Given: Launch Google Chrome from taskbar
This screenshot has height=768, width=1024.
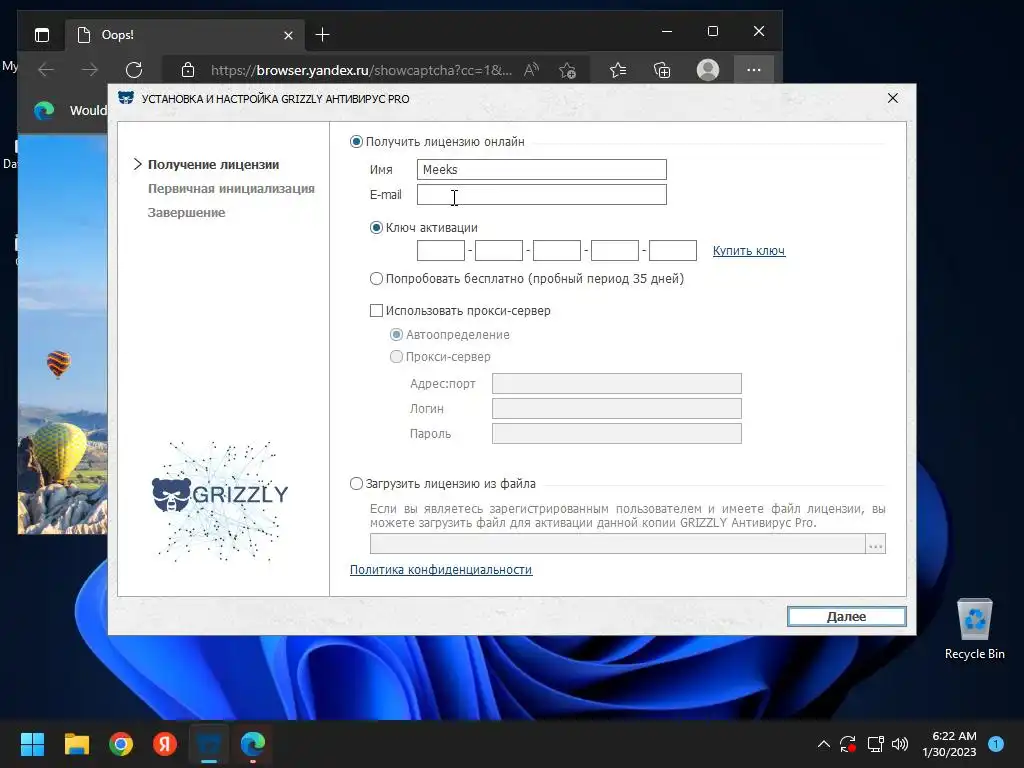Looking at the screenshot, I should (x=121, y=744).
